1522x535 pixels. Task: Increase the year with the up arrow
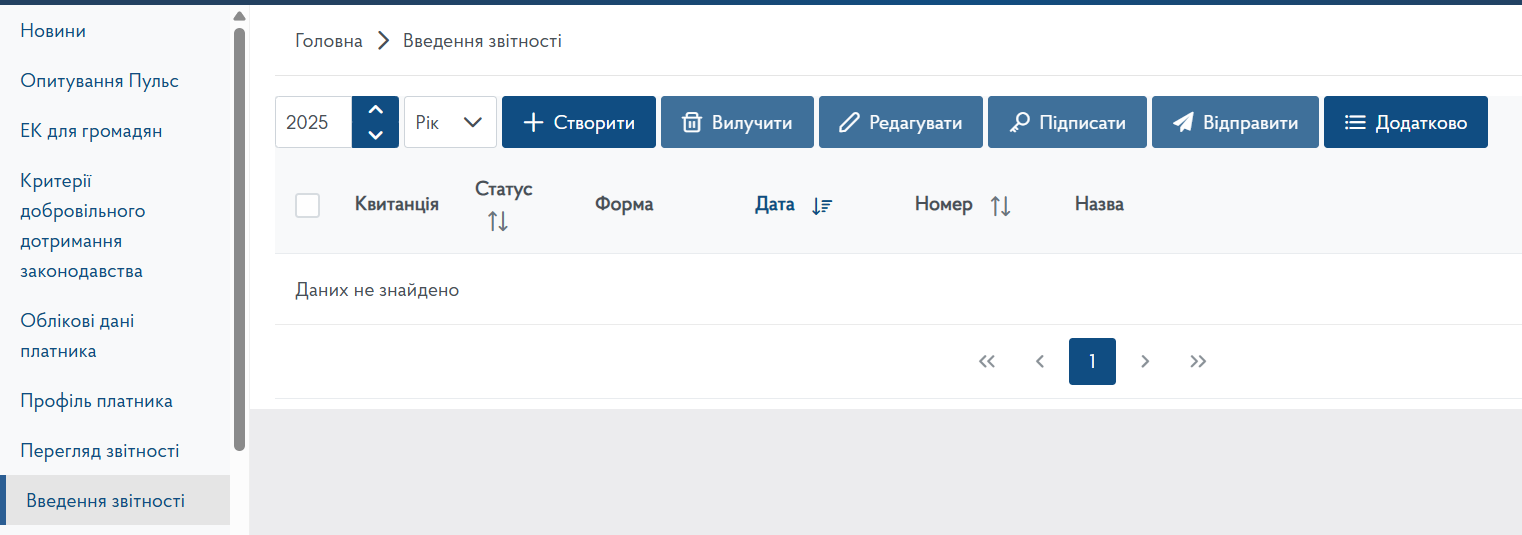(x=376, y=110)
